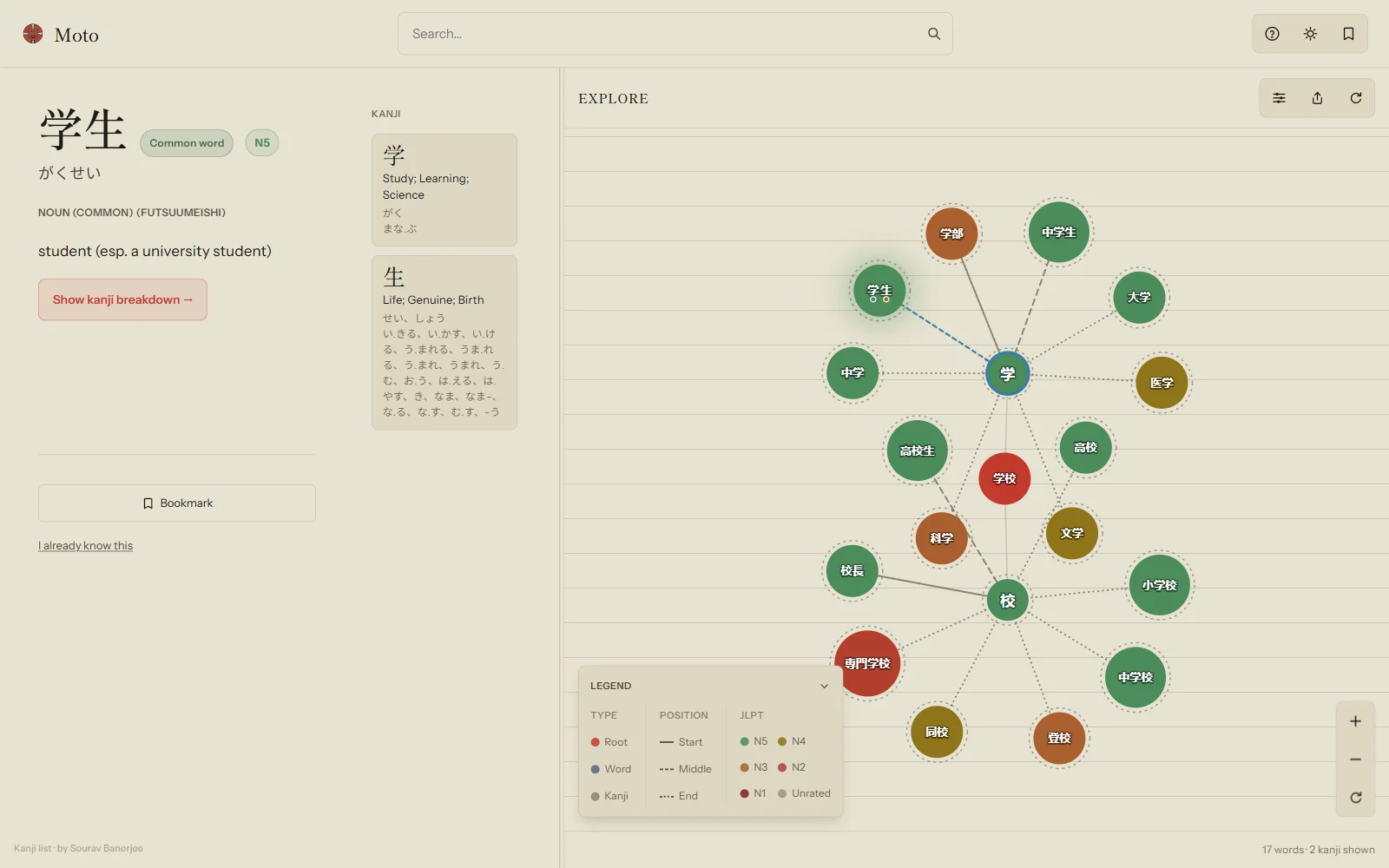The width and height of the screenshot is (1389, 868).
Task: Select the central 学 kanji node
Action: 1007,374
